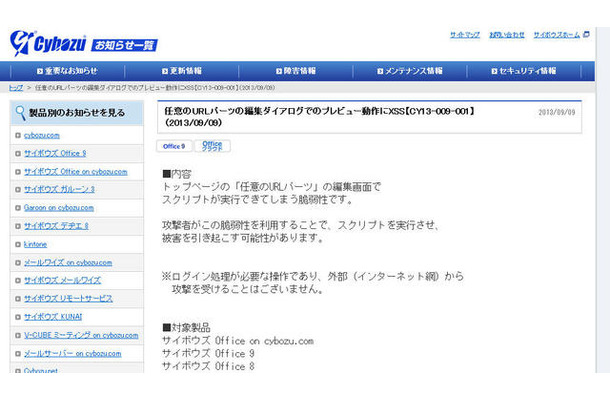Open the Garoon on cybozu.com link
Viewport: 610px width, 400px height.
[x=59, y=208]
